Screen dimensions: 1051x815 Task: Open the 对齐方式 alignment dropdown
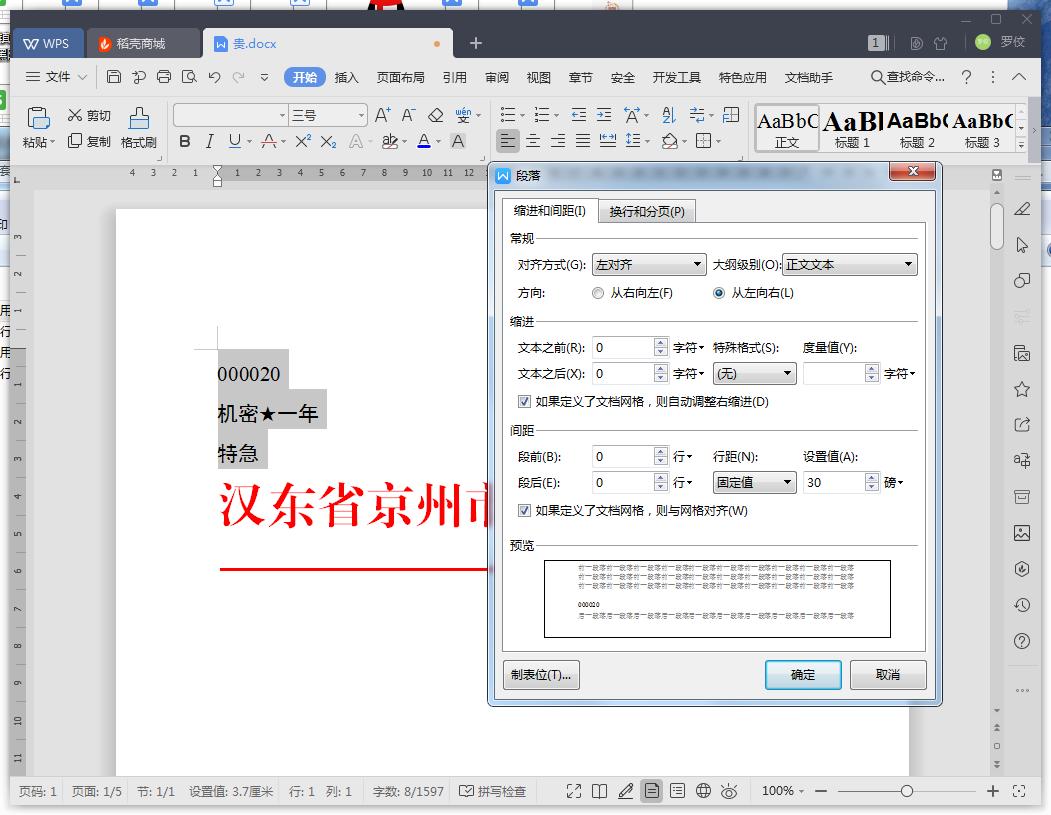(x=648, y=263)
